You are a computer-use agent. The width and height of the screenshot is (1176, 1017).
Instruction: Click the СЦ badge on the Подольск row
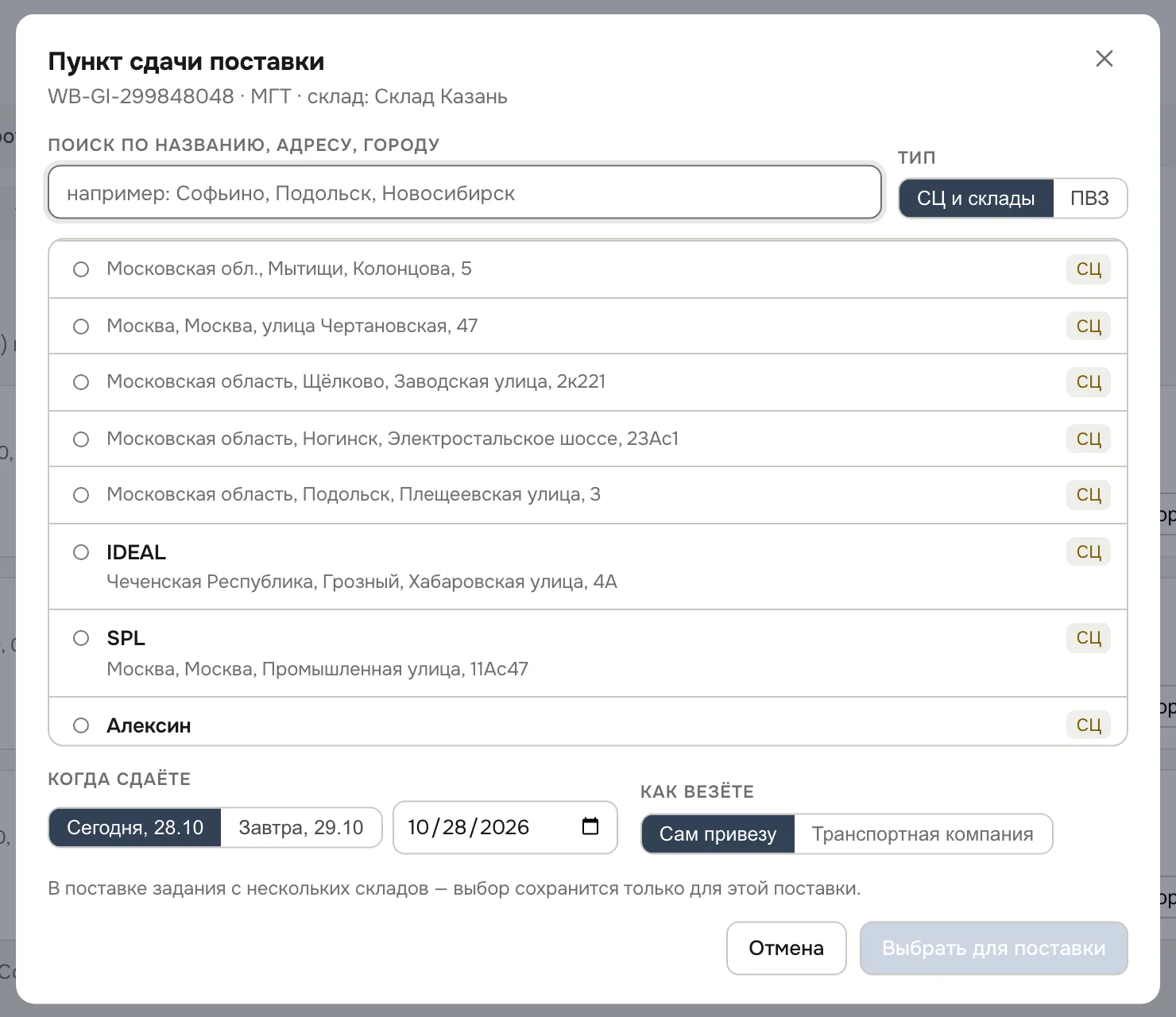click(x=1089, y=495)
